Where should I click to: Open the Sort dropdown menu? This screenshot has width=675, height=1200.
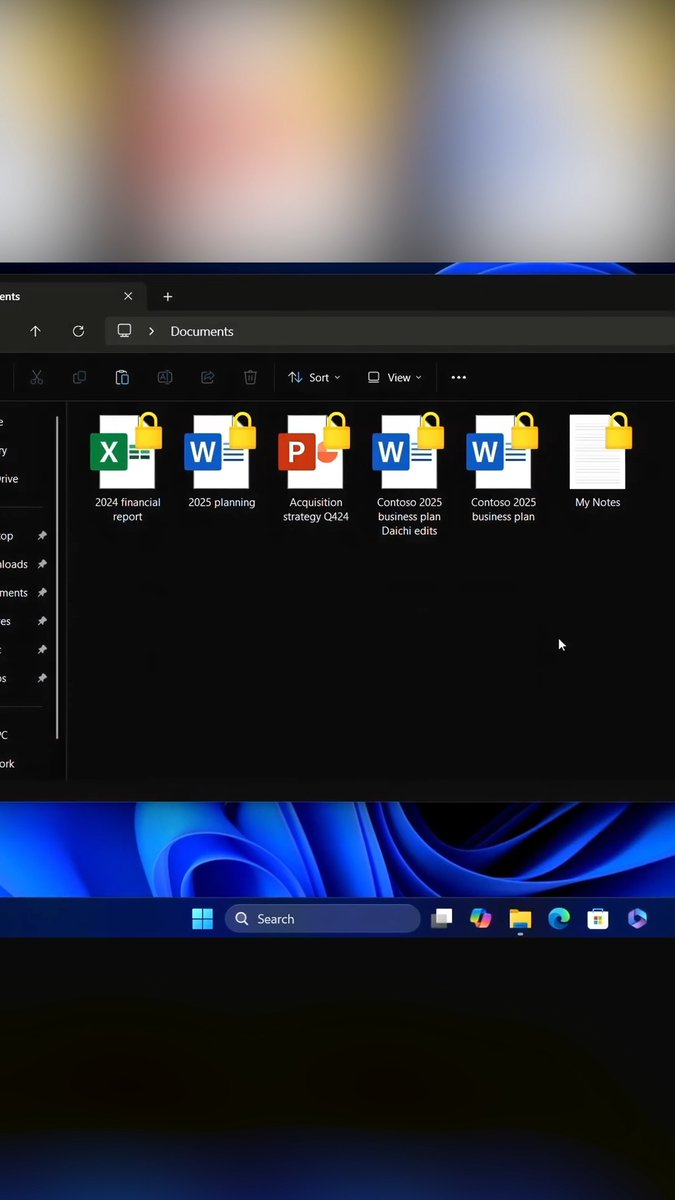pos(314,377)
